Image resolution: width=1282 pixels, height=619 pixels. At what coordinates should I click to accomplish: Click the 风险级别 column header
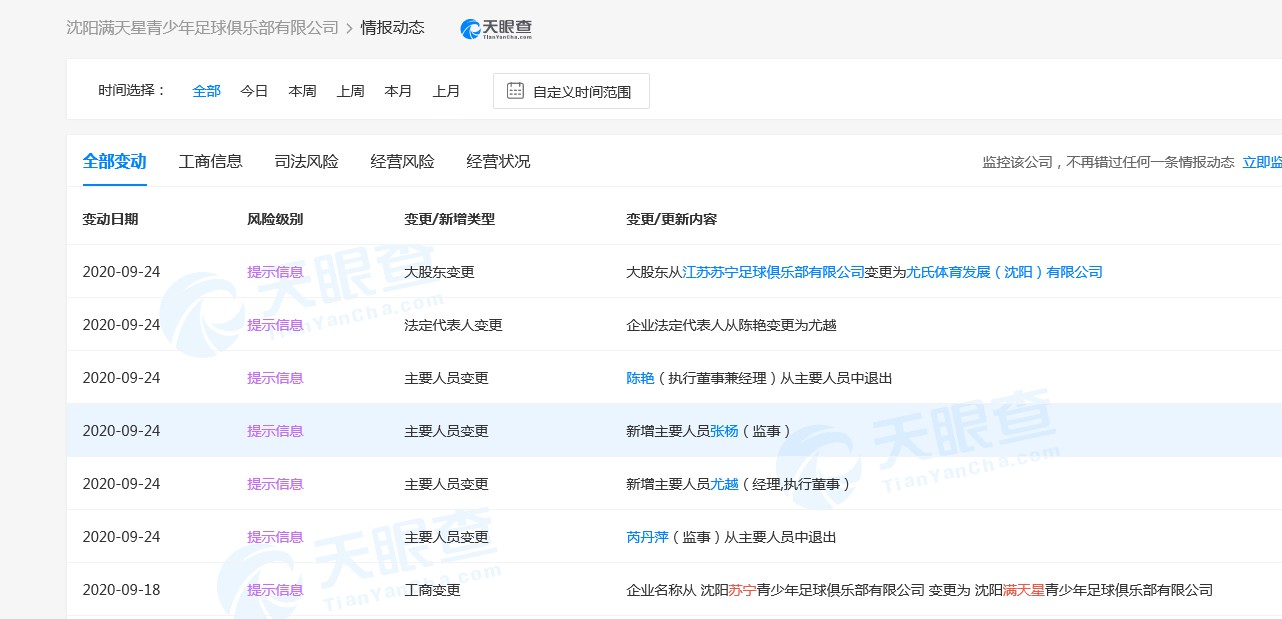[275, 219]
